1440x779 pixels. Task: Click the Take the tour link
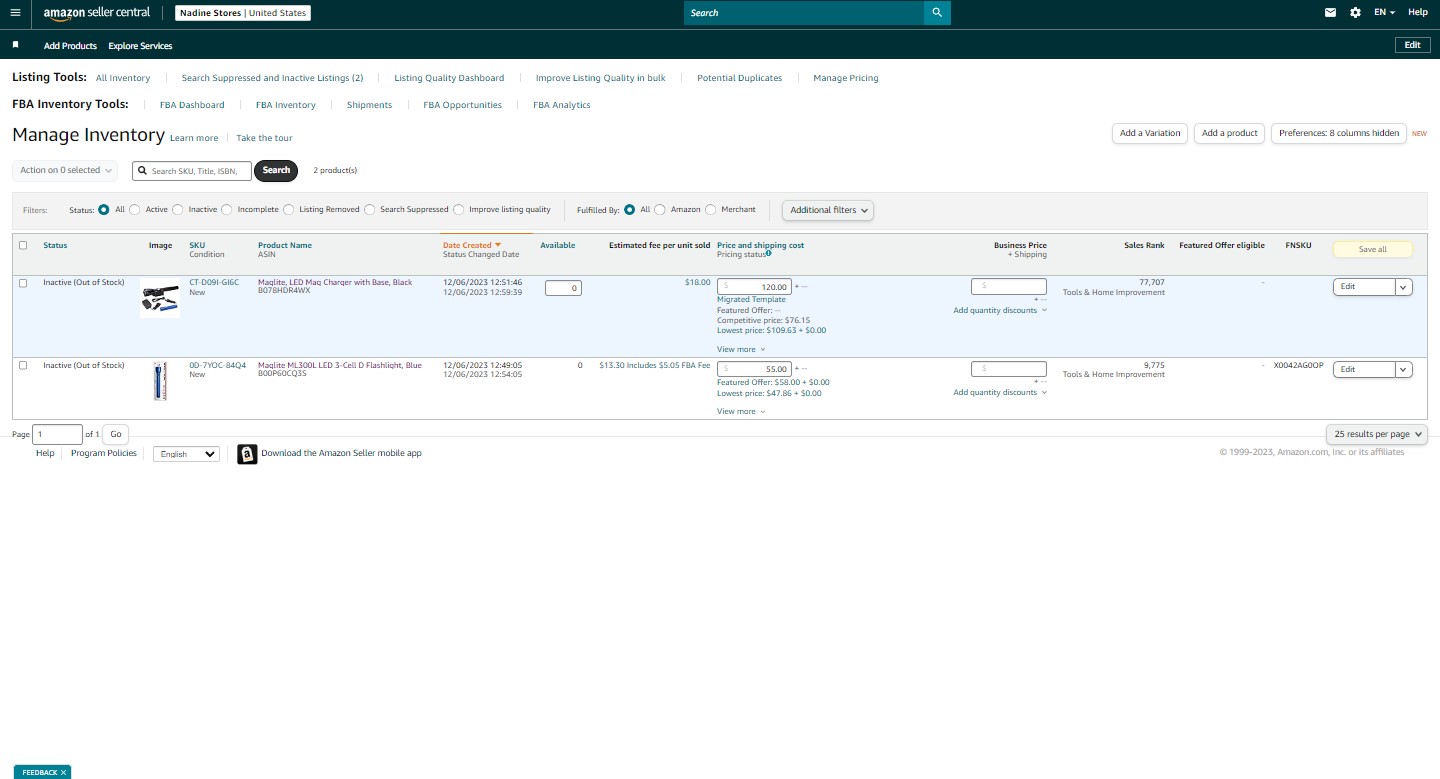click(264, 138)
